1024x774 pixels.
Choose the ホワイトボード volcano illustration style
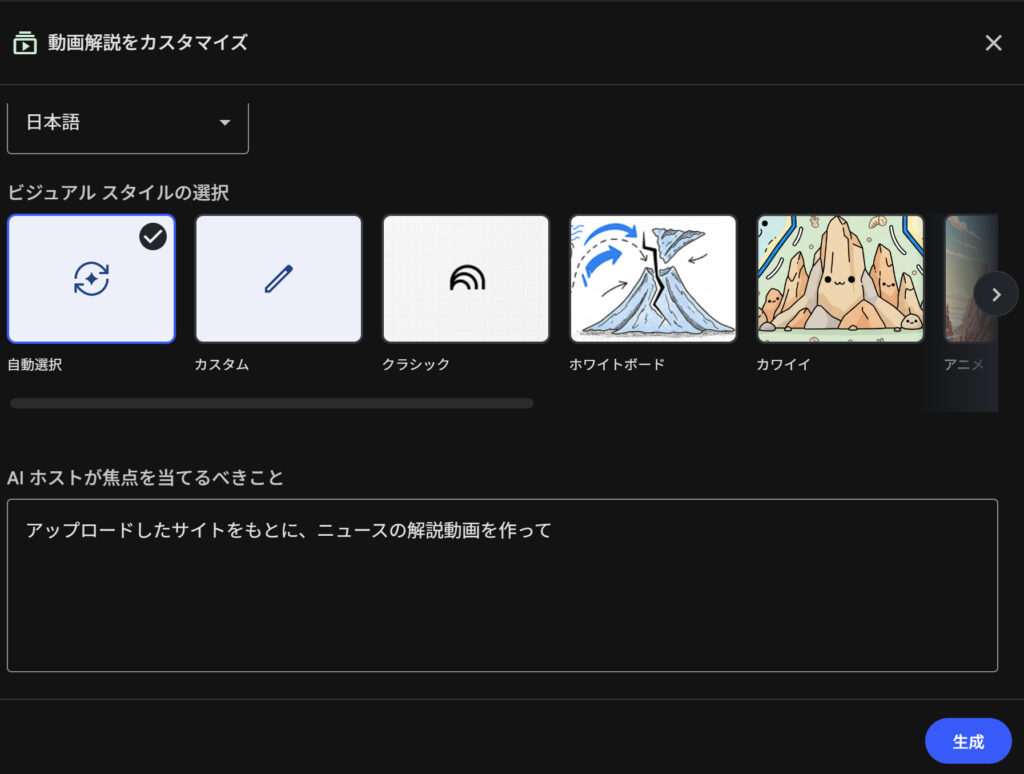coord(653,278)
